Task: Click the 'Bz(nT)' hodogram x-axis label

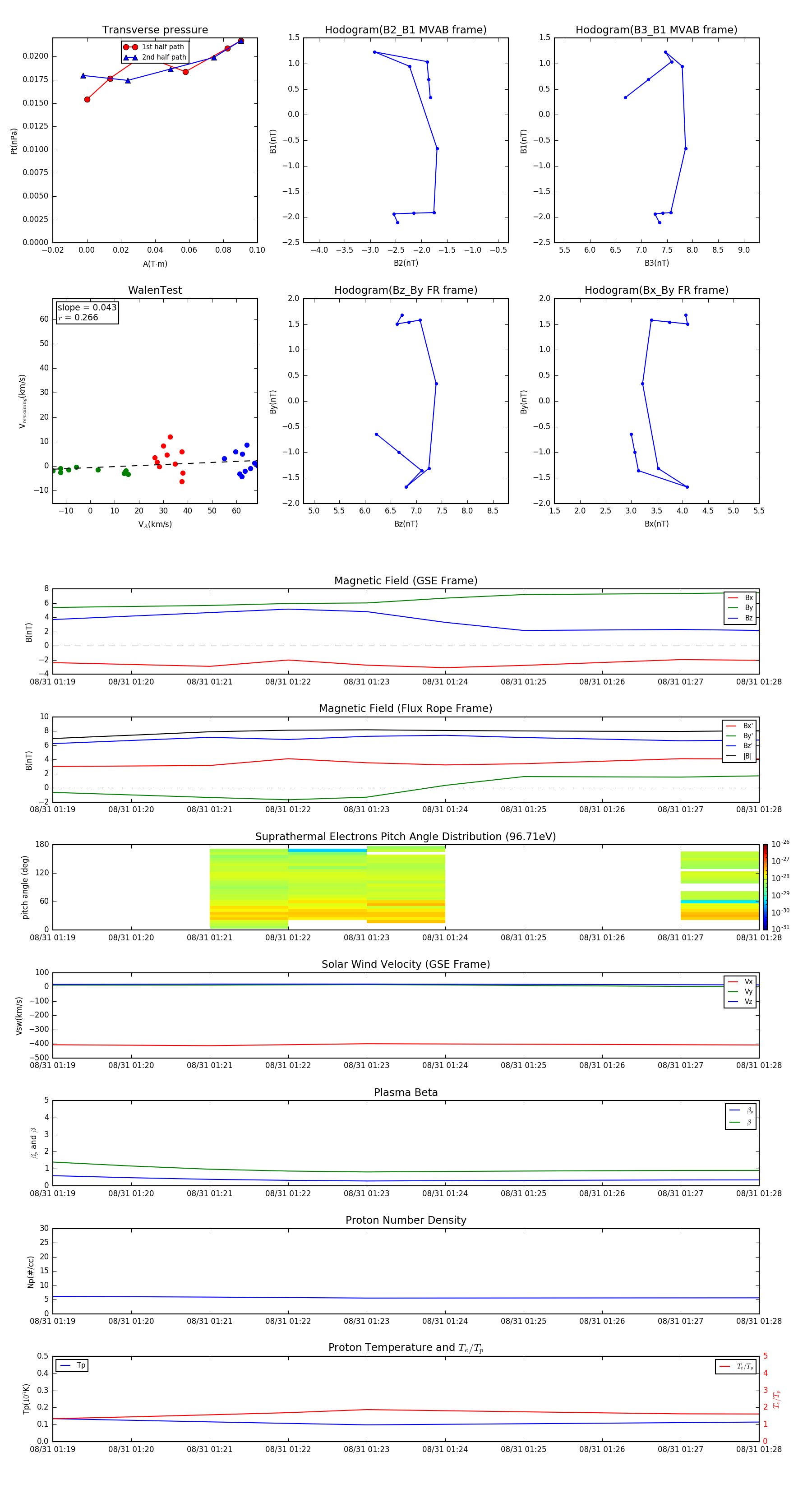Action: 406,524
